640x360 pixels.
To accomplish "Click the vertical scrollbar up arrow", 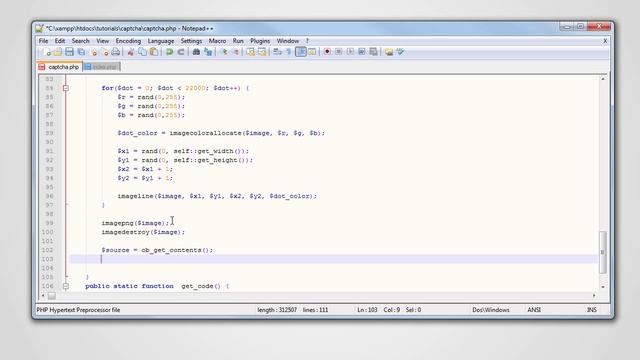I will click(x=603, y=79).
